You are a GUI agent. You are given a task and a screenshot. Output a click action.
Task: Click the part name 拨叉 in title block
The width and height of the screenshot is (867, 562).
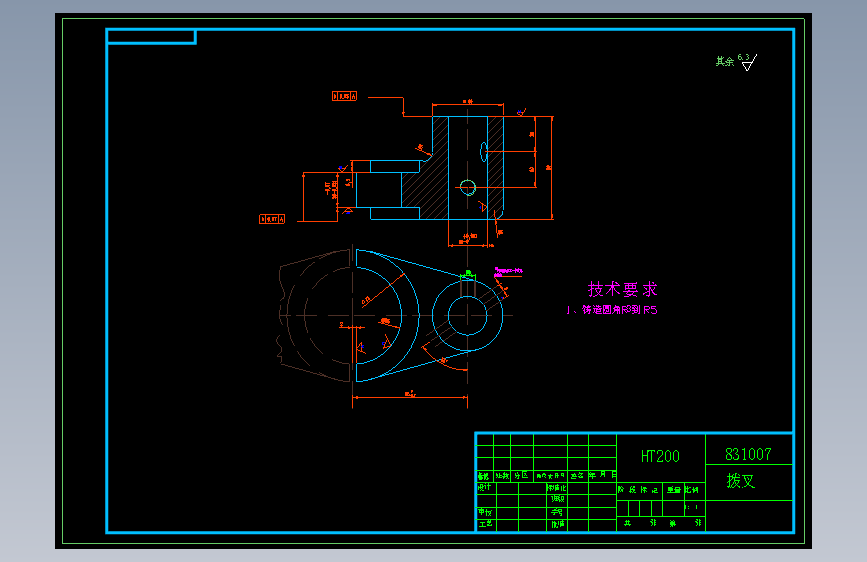(741, 481)
